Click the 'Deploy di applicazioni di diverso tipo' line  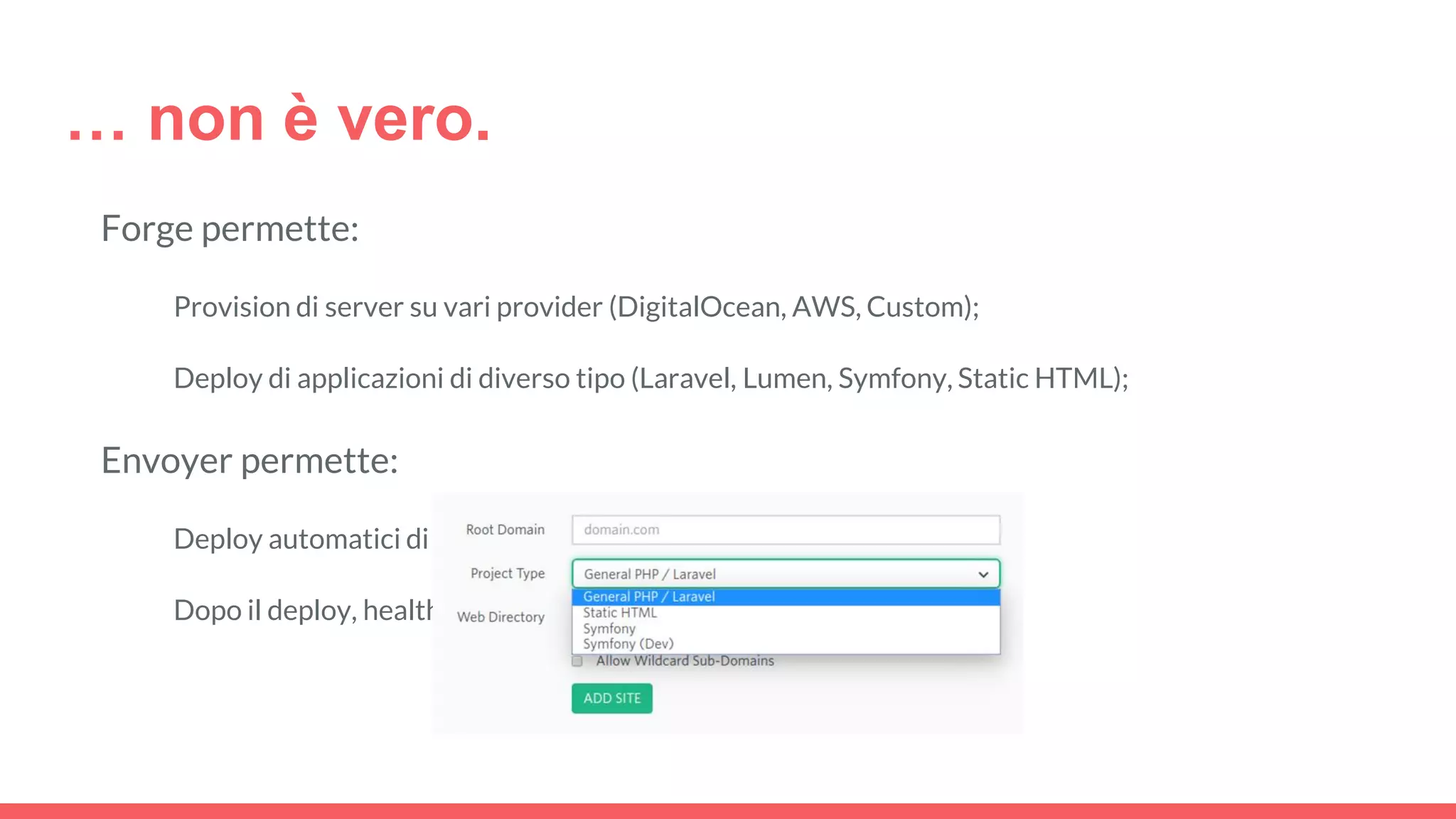[651, 378]
